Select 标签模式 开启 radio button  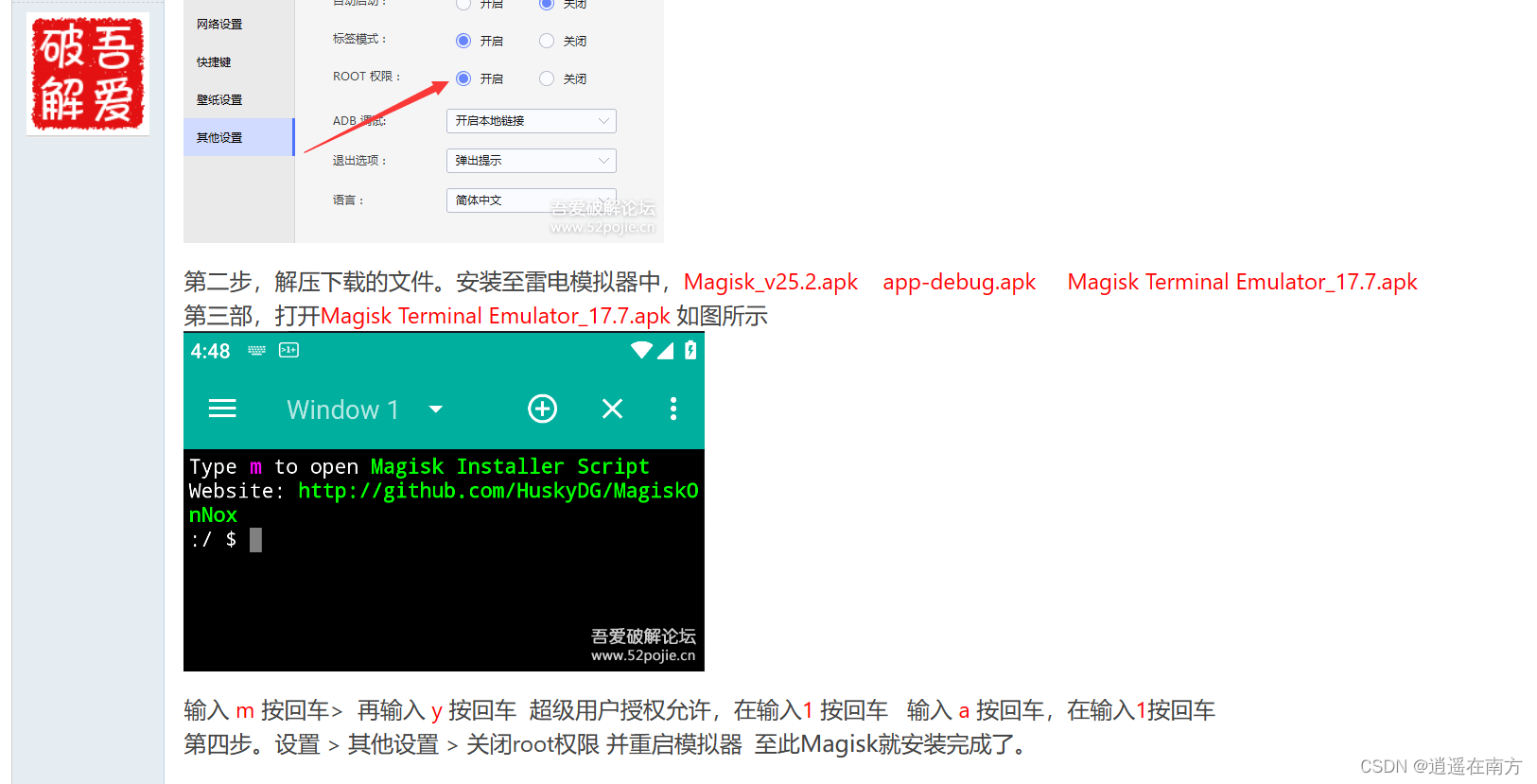[x=463, y=41]
